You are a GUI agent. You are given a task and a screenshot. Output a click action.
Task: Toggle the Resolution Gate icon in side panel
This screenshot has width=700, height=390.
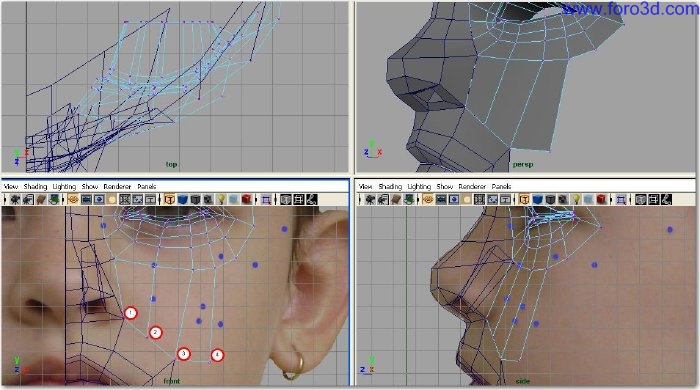[x=454, y=199]
